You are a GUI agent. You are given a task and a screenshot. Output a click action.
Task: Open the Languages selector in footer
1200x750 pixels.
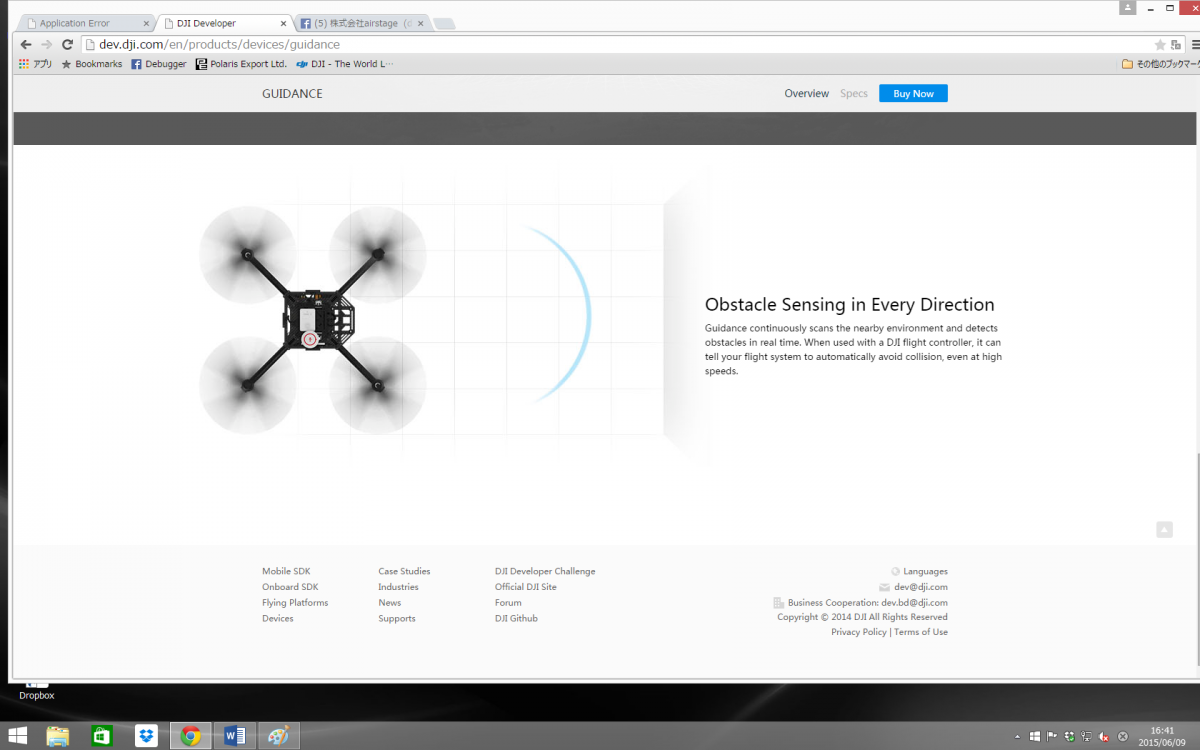(920, 571)
